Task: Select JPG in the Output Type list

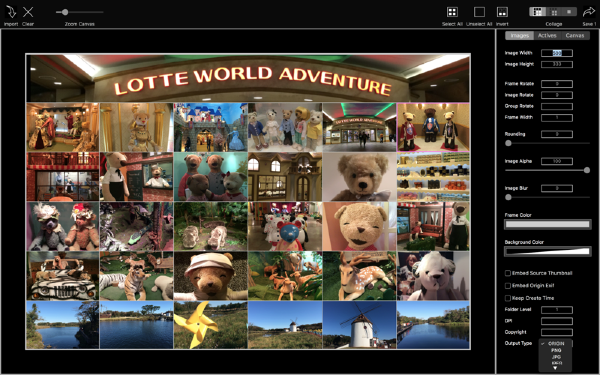Action: click(x=556, y=357)
